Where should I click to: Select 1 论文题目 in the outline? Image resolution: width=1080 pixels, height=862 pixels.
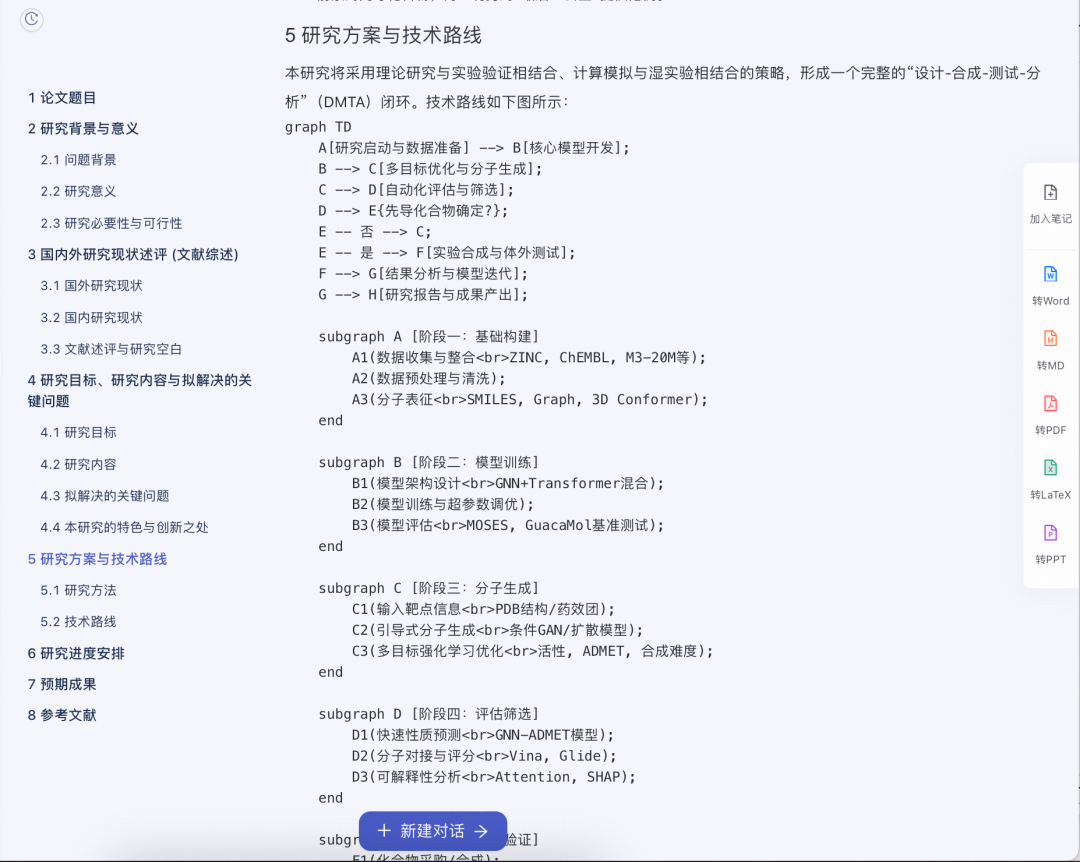pyautogui.click(x=61, y=97)
